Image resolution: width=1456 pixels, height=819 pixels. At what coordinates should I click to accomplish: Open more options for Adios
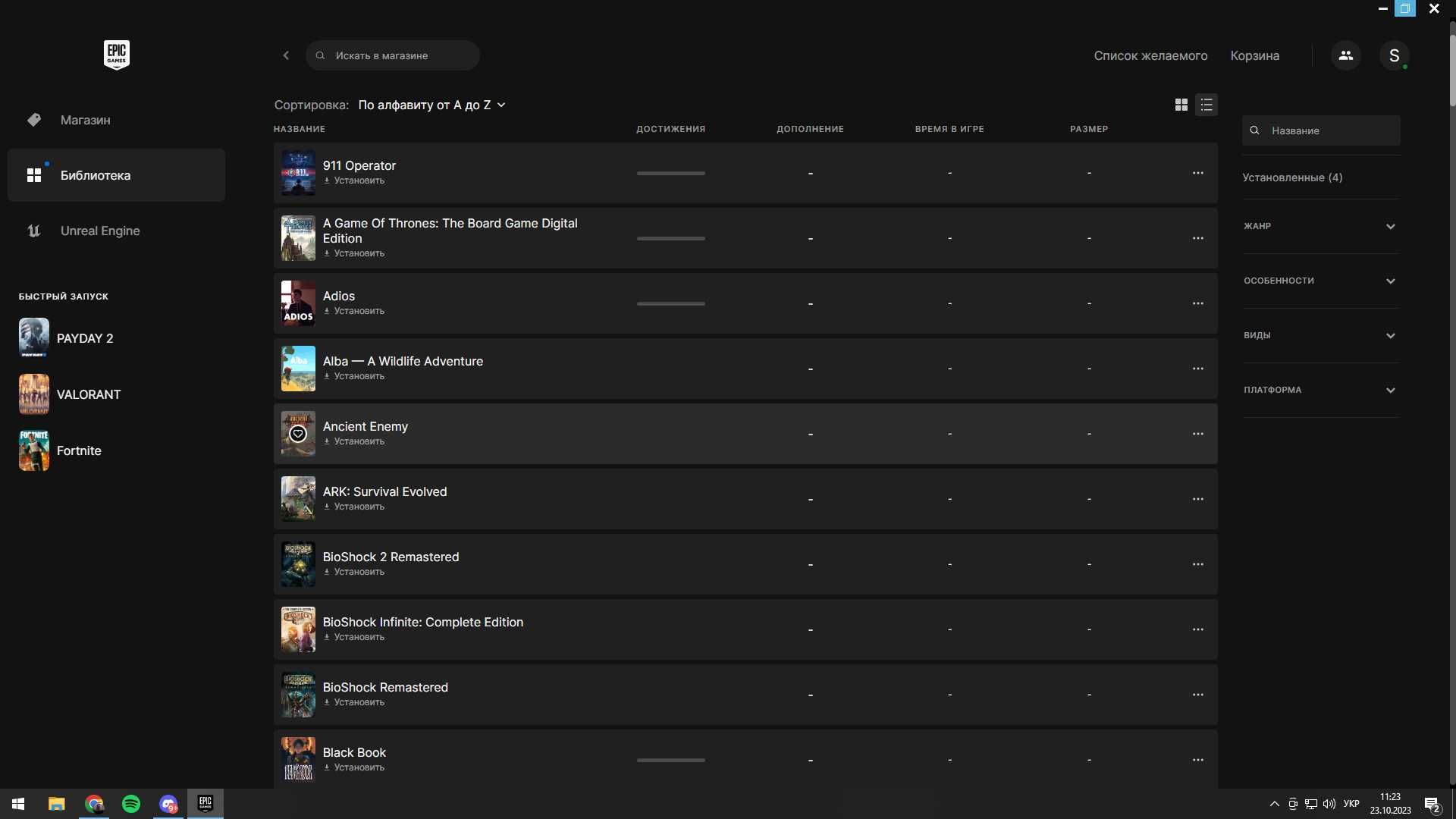[x=1198, y=303]
